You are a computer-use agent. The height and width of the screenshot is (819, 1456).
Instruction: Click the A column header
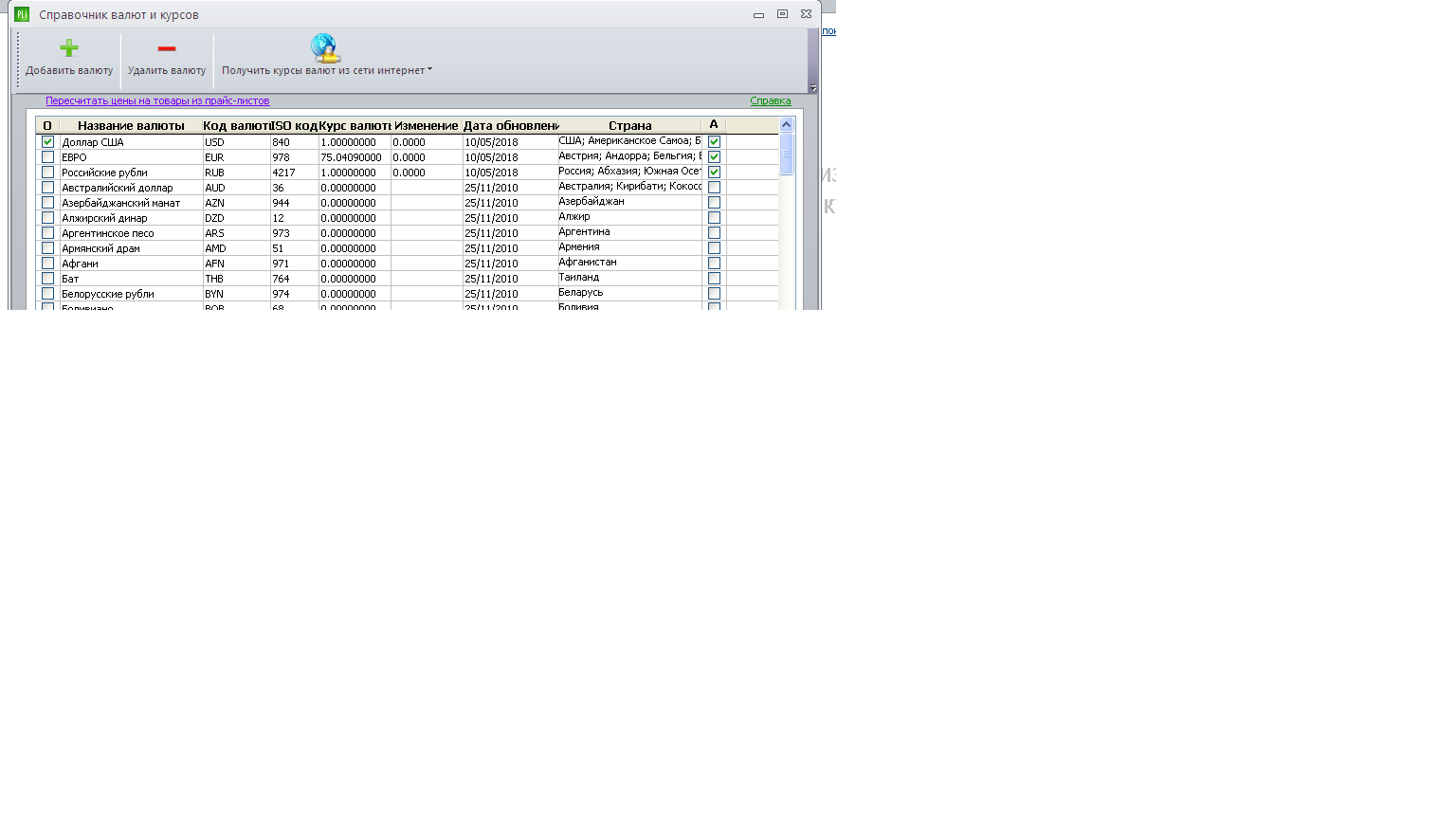coord(714,125)
